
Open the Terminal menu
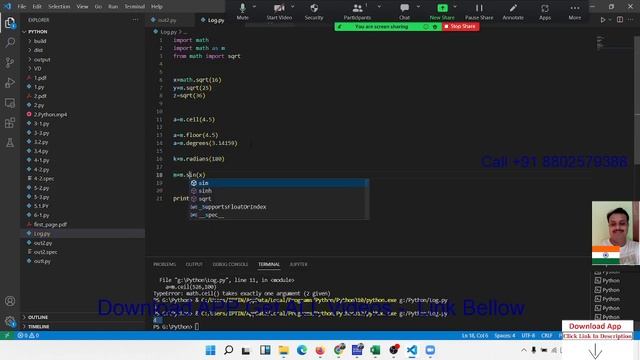[135, 7]
